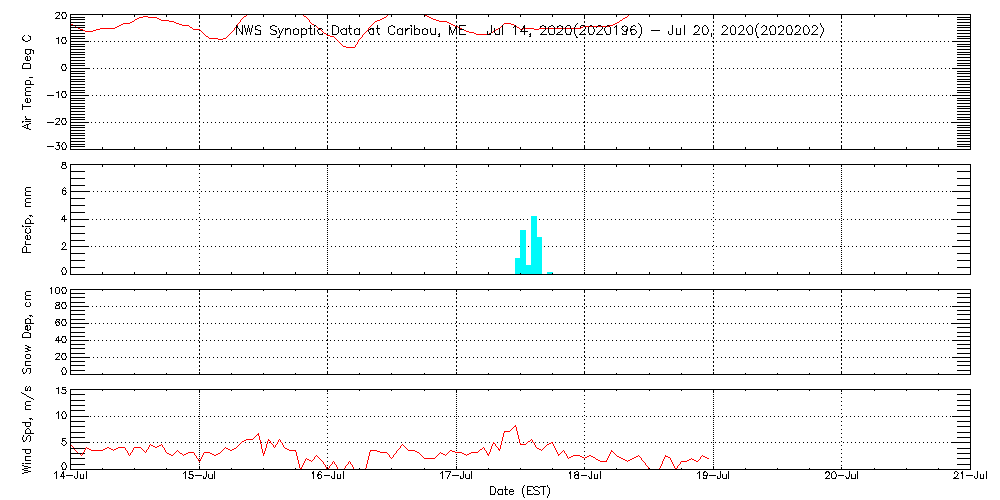Select the 14-Jul date tick label

[72, 477]
